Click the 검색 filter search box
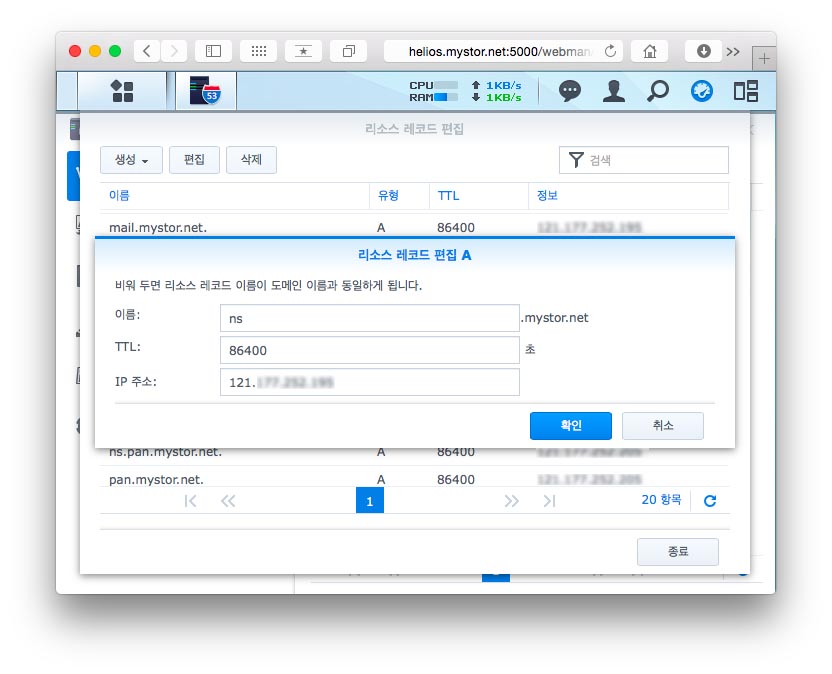 [654, 160]
